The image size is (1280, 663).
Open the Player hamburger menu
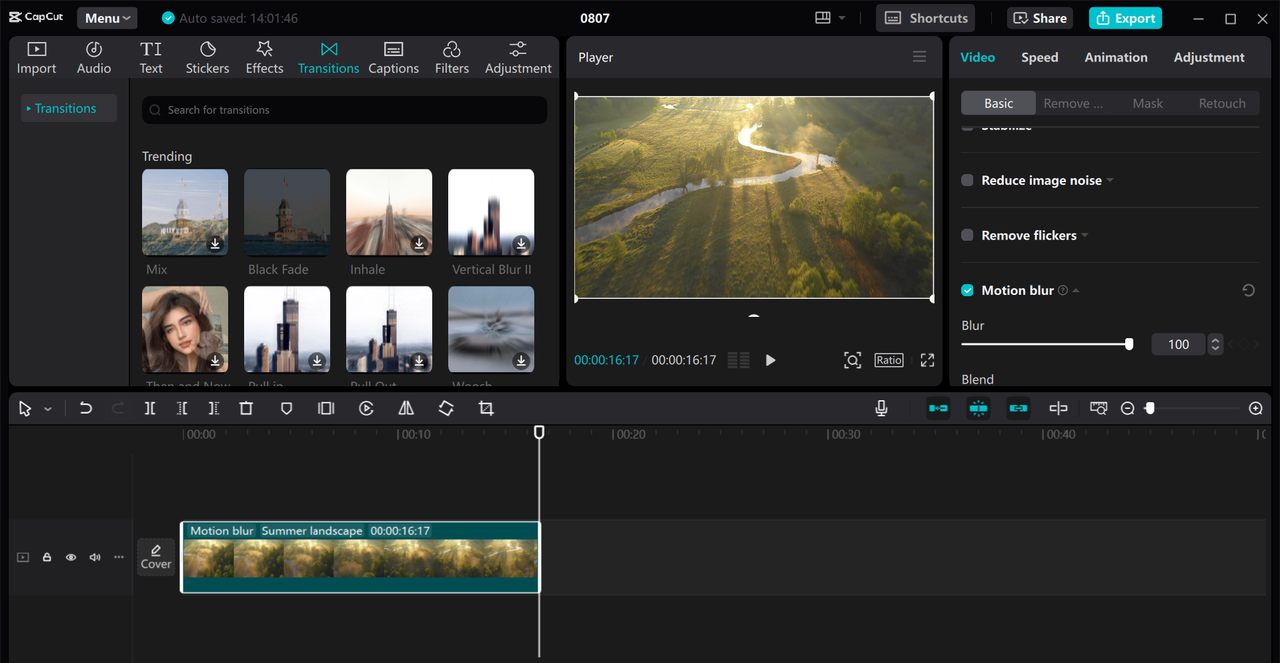[x=919, y=57]
